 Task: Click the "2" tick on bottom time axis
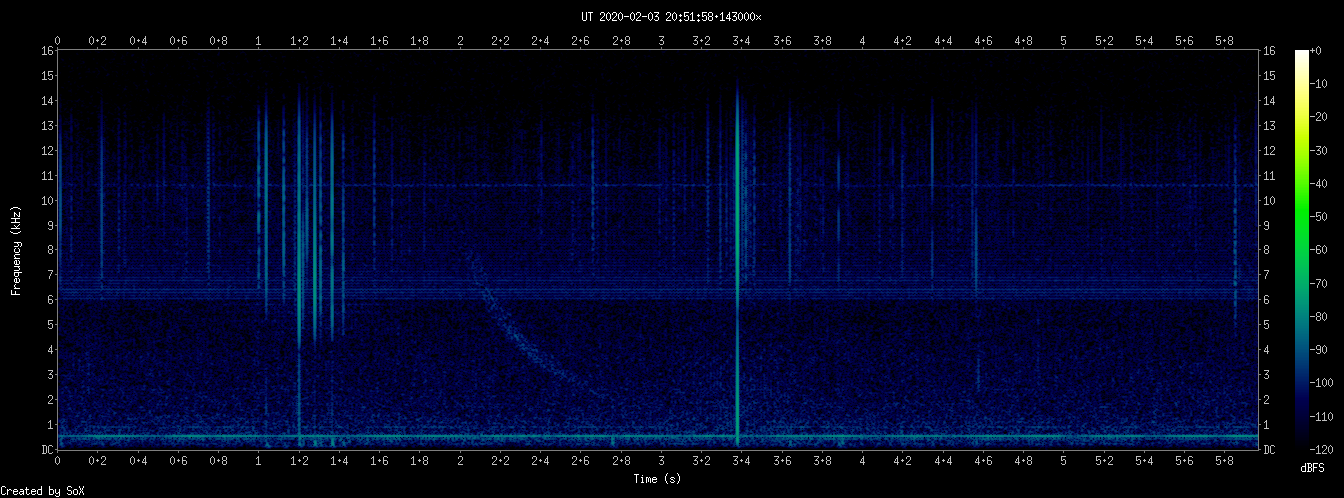[460, 462]
